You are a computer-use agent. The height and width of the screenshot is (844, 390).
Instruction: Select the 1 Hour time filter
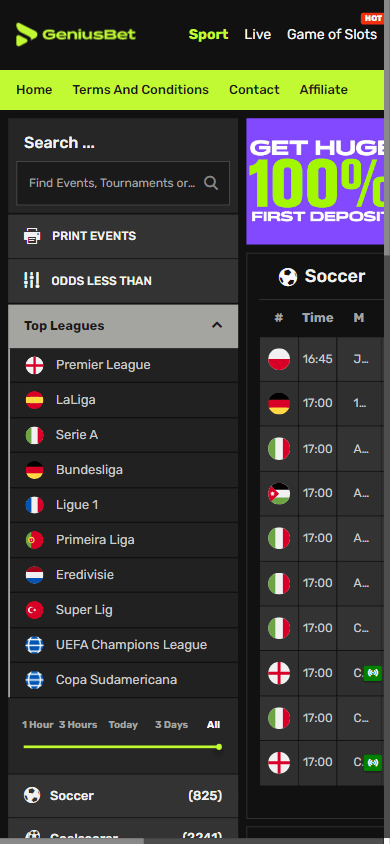[38, 725]
